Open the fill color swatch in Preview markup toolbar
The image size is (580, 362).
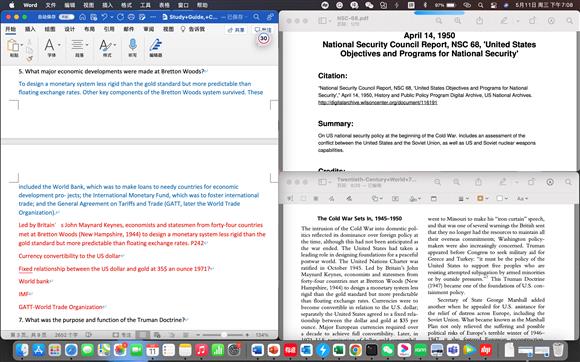[500, 199]
